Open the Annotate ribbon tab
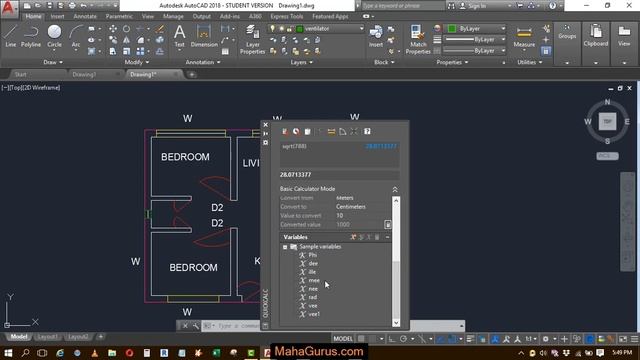Viewport: 640px width, 360px height. click(x=85, y=16)
